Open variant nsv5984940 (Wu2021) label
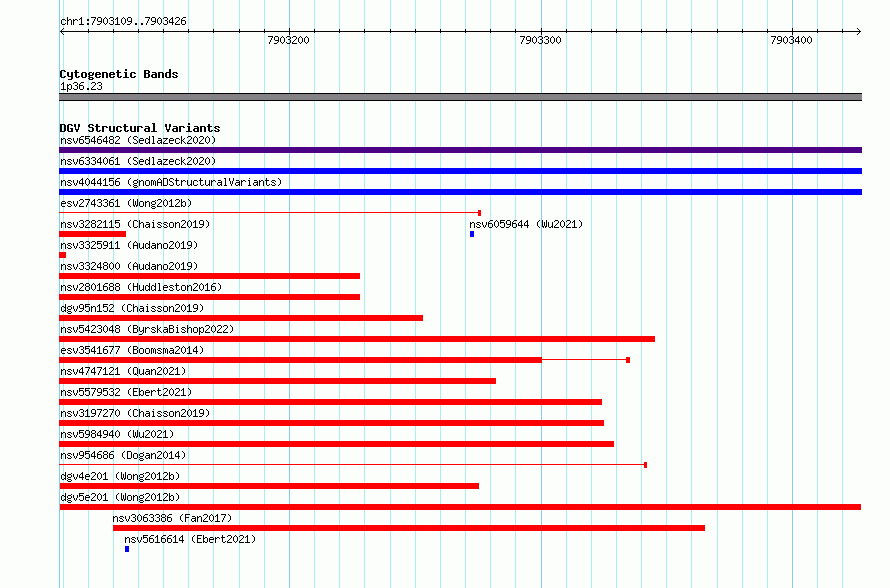The width and height of the screenshot is (890, 588). pyautogui.click(x=117, y=434)
